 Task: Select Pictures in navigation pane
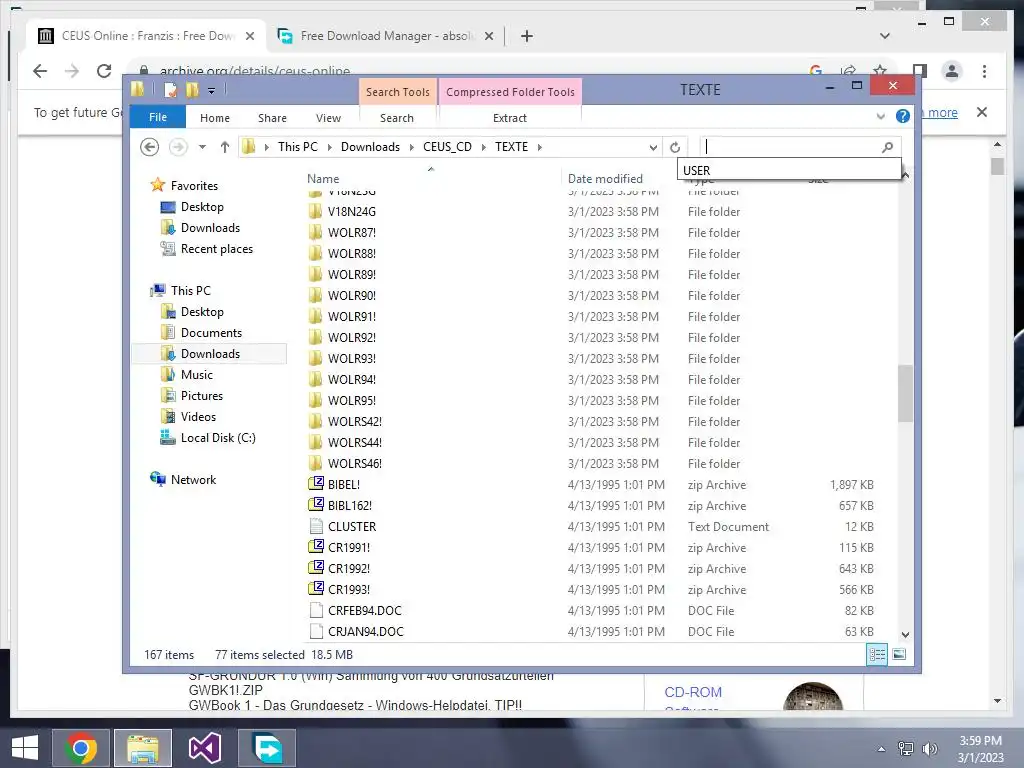(201, 396)
